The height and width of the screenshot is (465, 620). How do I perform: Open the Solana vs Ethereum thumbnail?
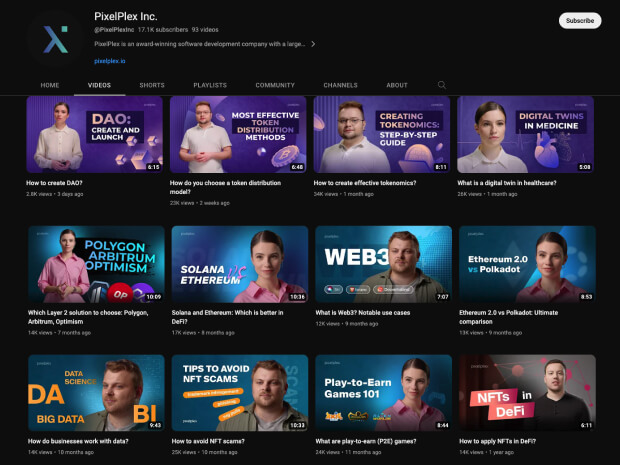pyautogui.click(x=240, y=264)
